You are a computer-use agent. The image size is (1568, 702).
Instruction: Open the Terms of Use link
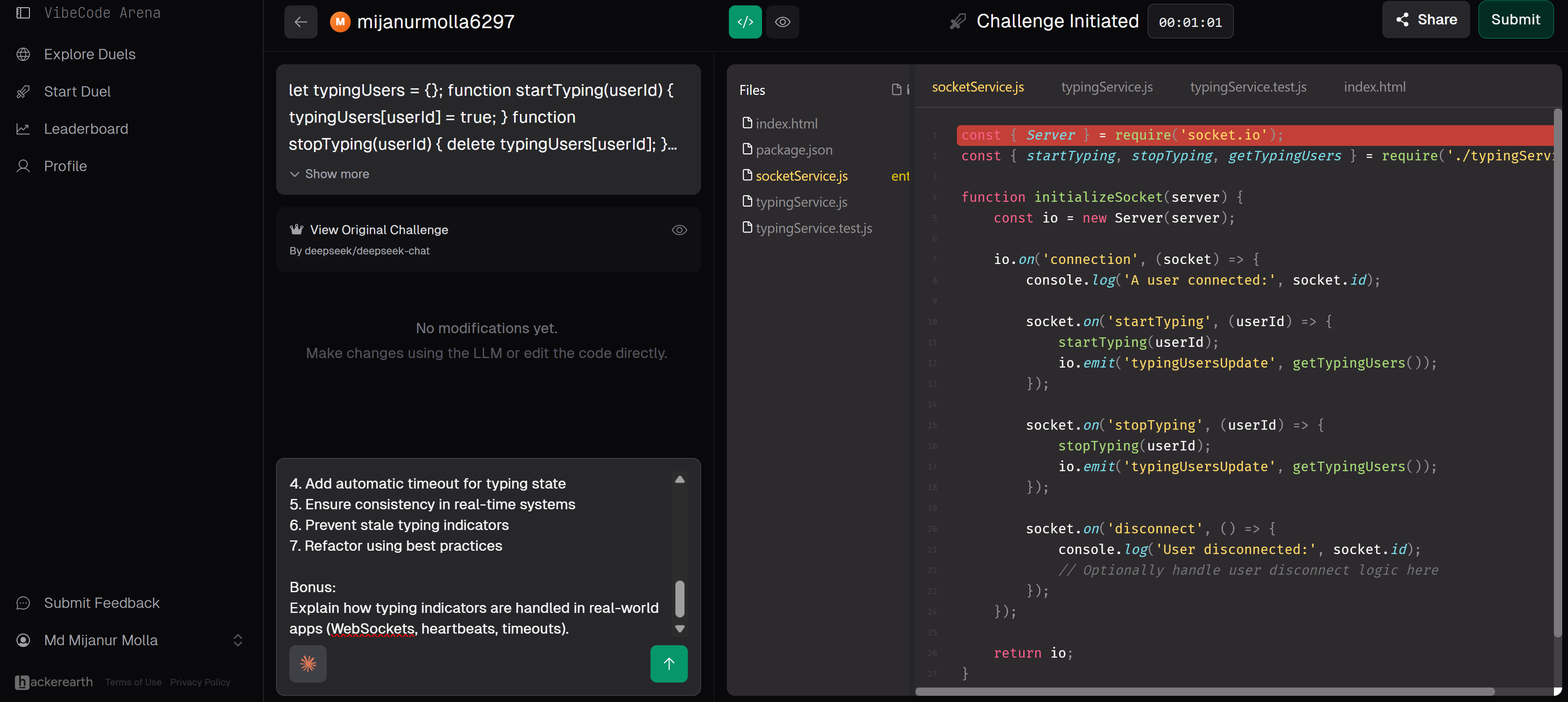(133, 682)
